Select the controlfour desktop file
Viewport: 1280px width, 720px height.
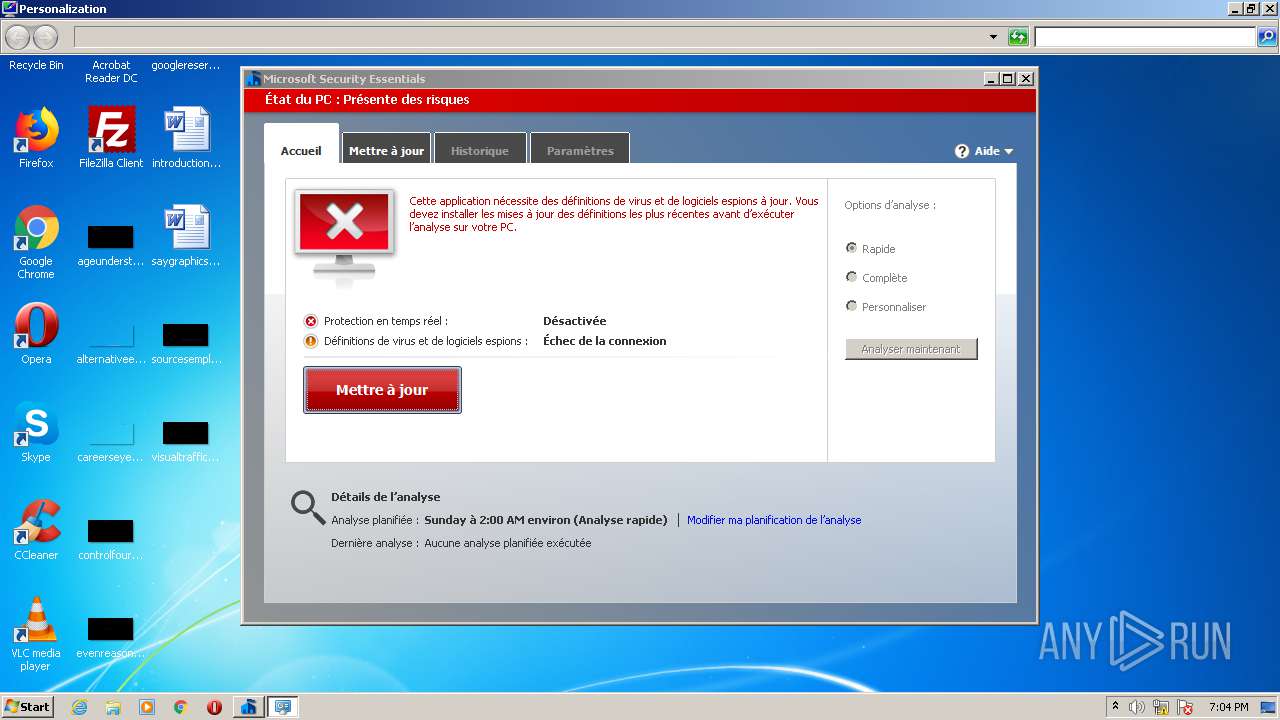(111, 539)
